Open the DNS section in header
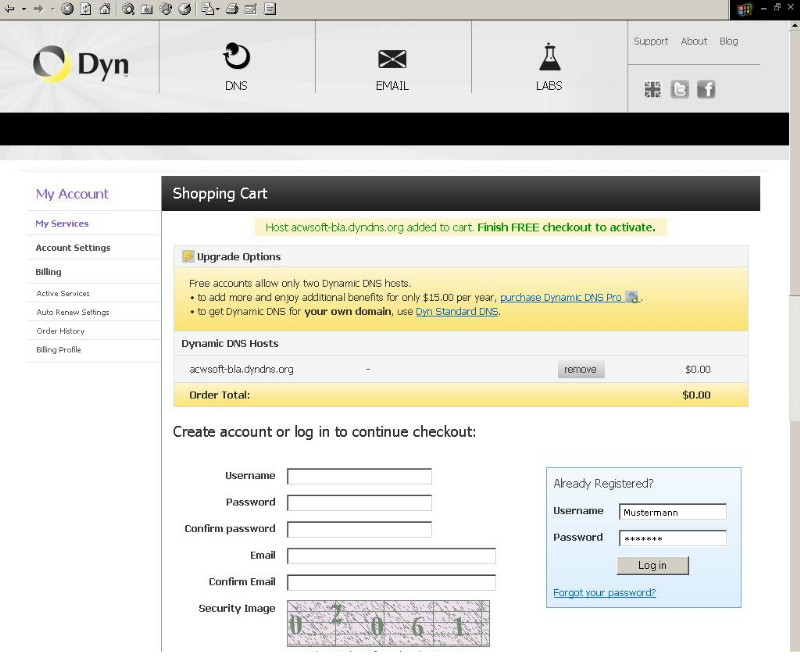Screen dimensions: 800x657 click(x=236, y=66)
